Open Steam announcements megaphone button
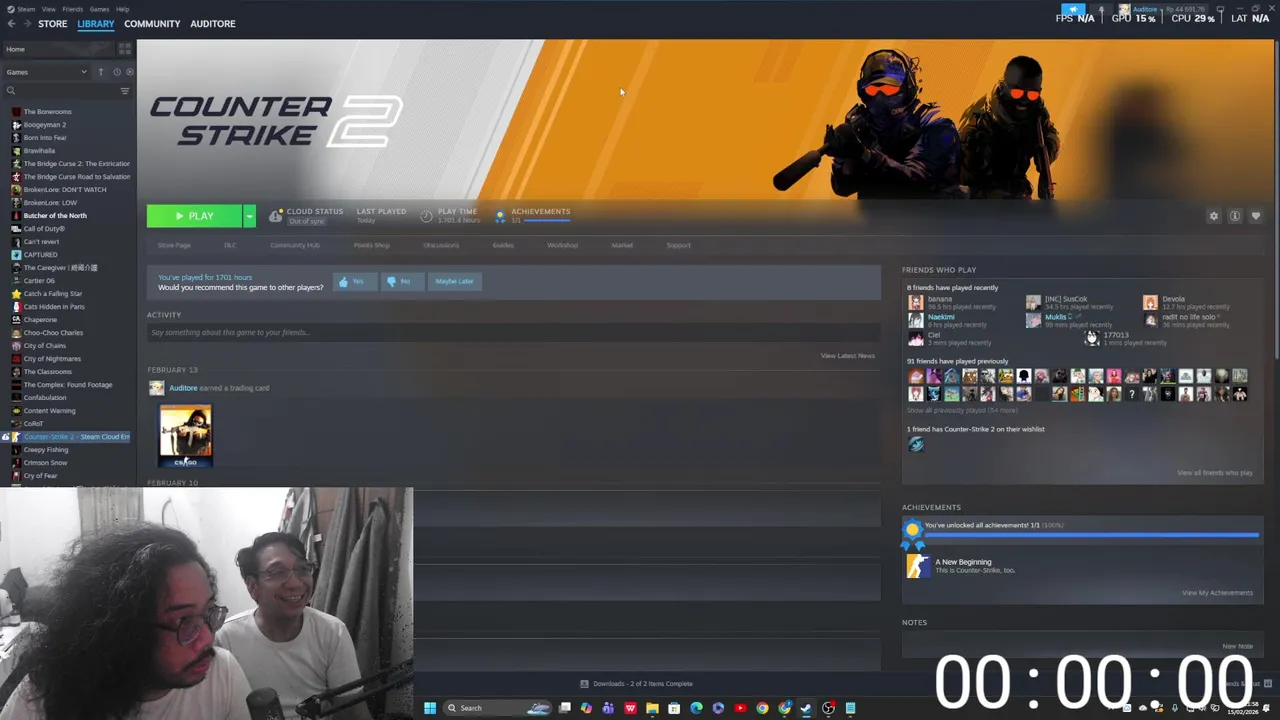 click(1075, 9)
